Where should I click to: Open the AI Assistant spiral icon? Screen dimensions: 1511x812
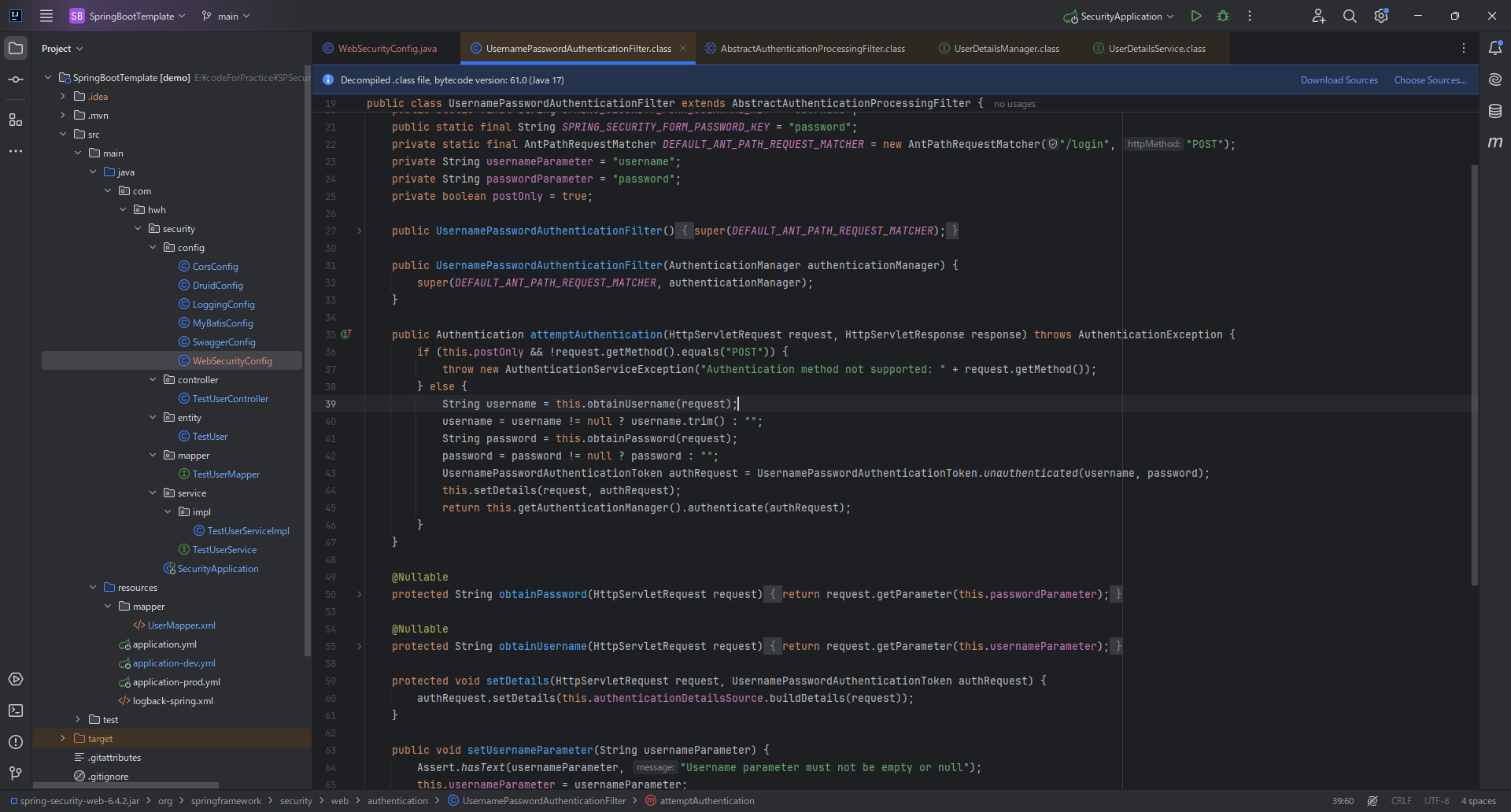pyautogui.click(x=1495, y=79)
